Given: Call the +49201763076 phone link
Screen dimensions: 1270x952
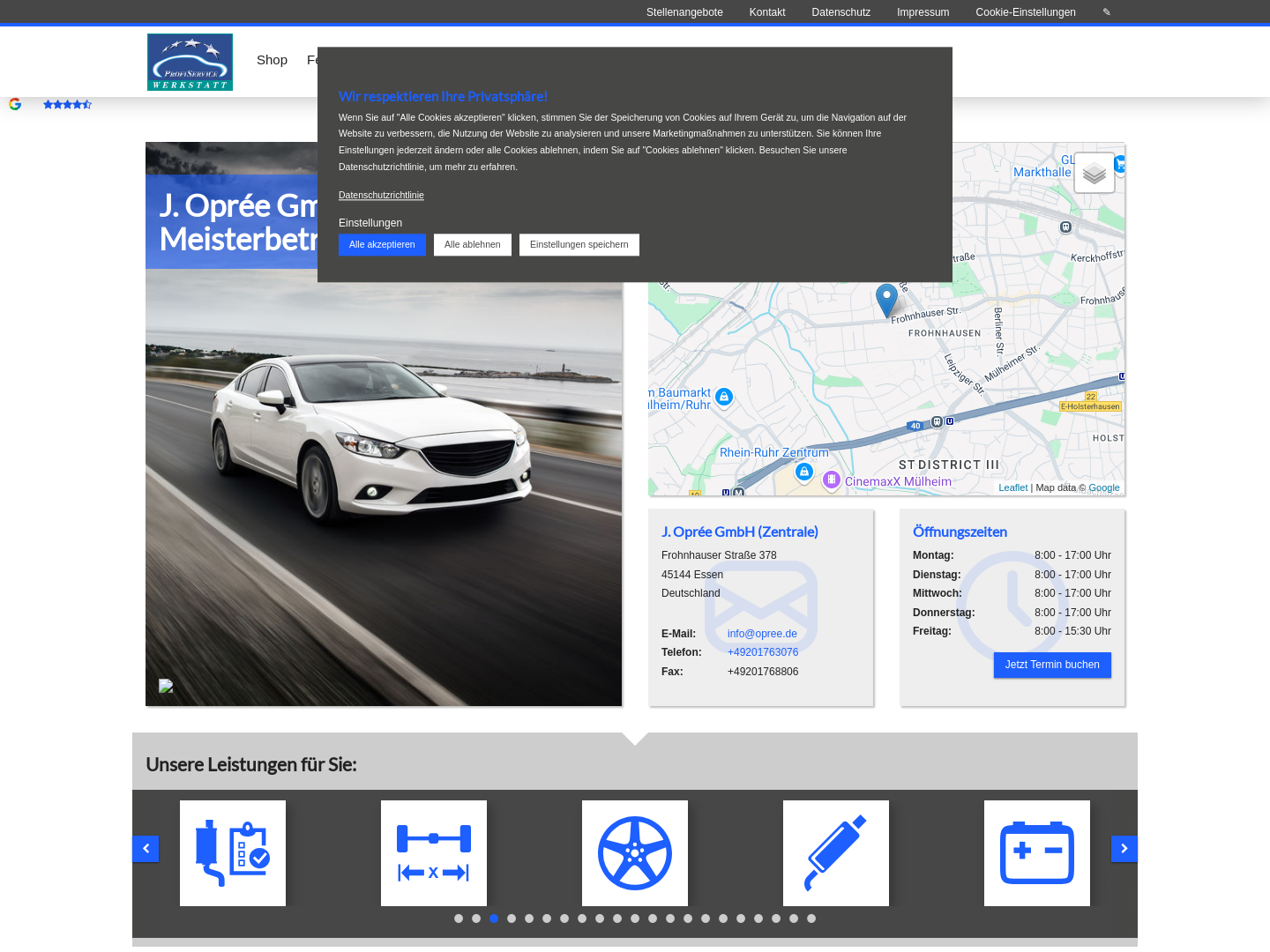Looking at the screenshot, I should pos(763,652).
